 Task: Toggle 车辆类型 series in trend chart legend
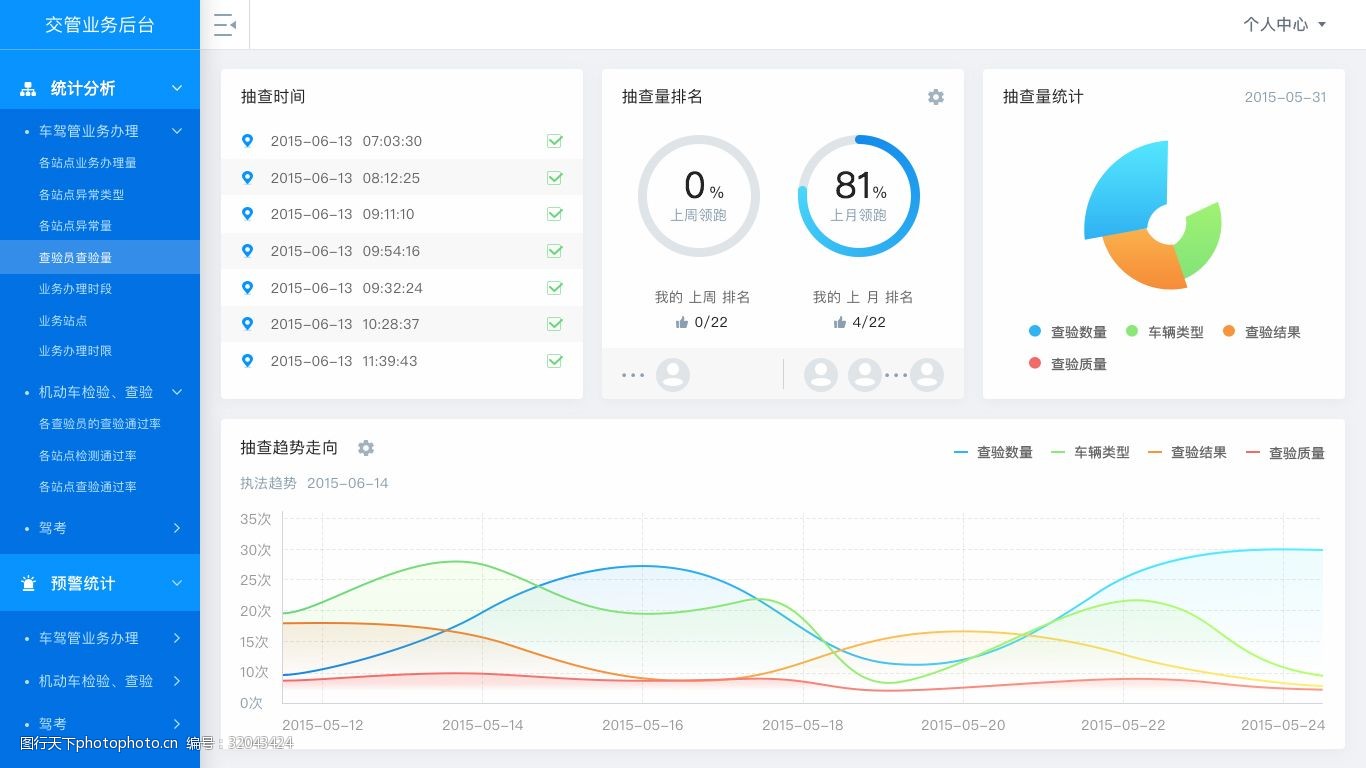coord(1090,453)
